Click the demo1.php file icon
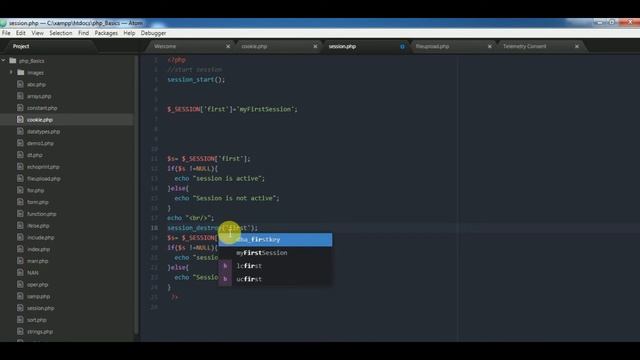Viewport: 640px width, 360px height. (x=20, y=143)
